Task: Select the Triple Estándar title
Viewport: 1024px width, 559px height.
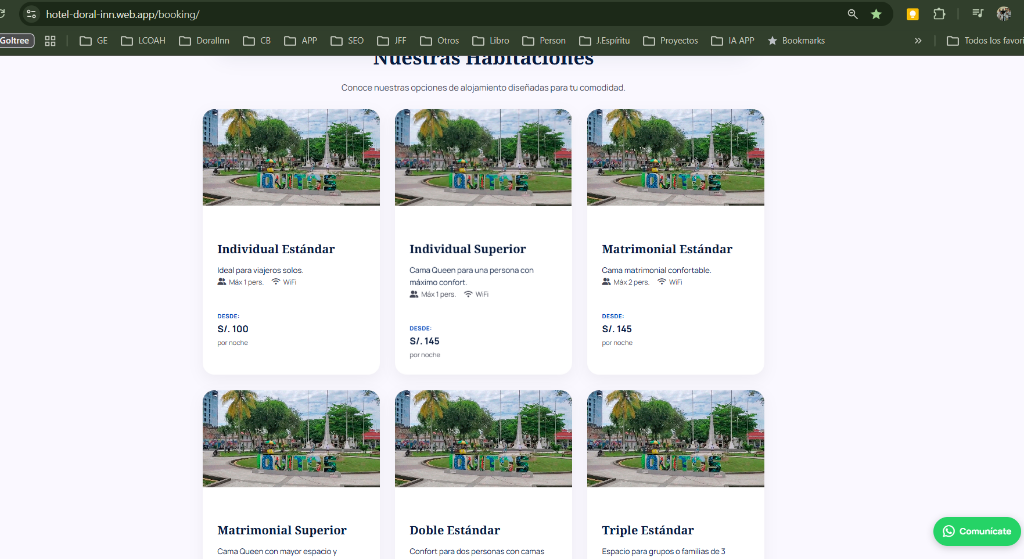Action: click(648, 530)
